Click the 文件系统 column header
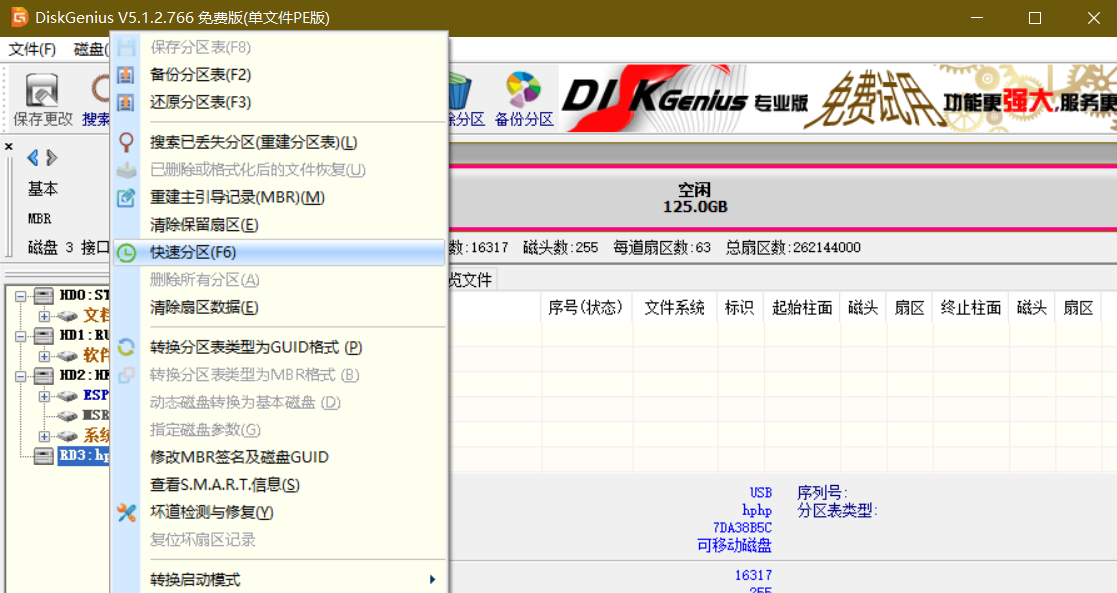This screenshot has height=593, width=1117. coord(674,308)
